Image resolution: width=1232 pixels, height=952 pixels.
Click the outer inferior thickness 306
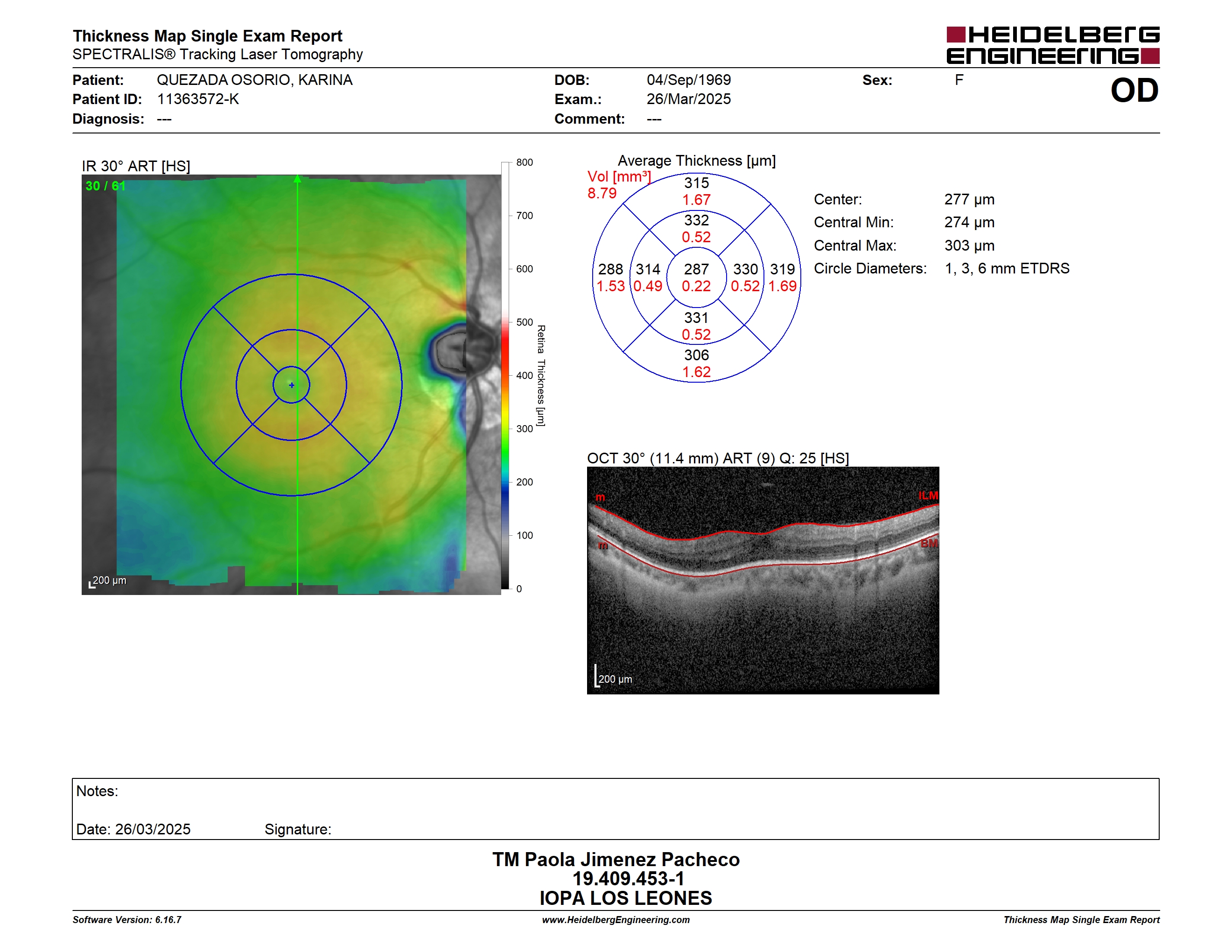pos(697,355)
